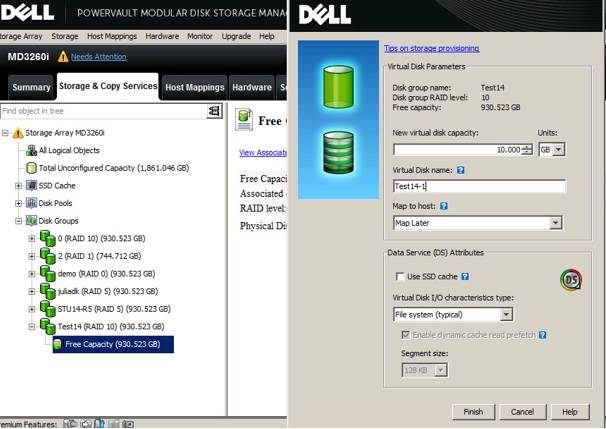Open help icon next to Use SSD cache

click(x=465, y=276)
